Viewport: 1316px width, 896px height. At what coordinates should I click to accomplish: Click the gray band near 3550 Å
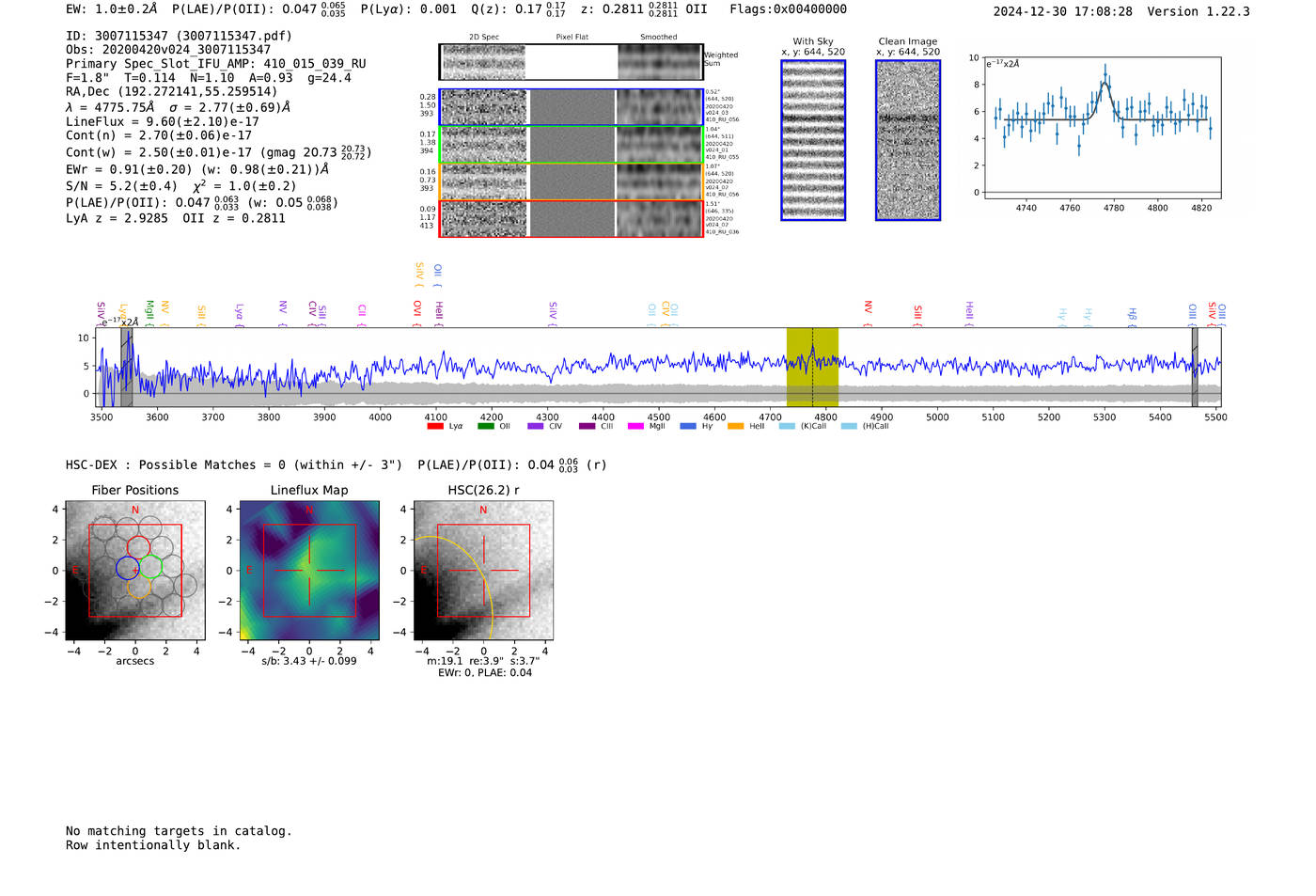126,368
